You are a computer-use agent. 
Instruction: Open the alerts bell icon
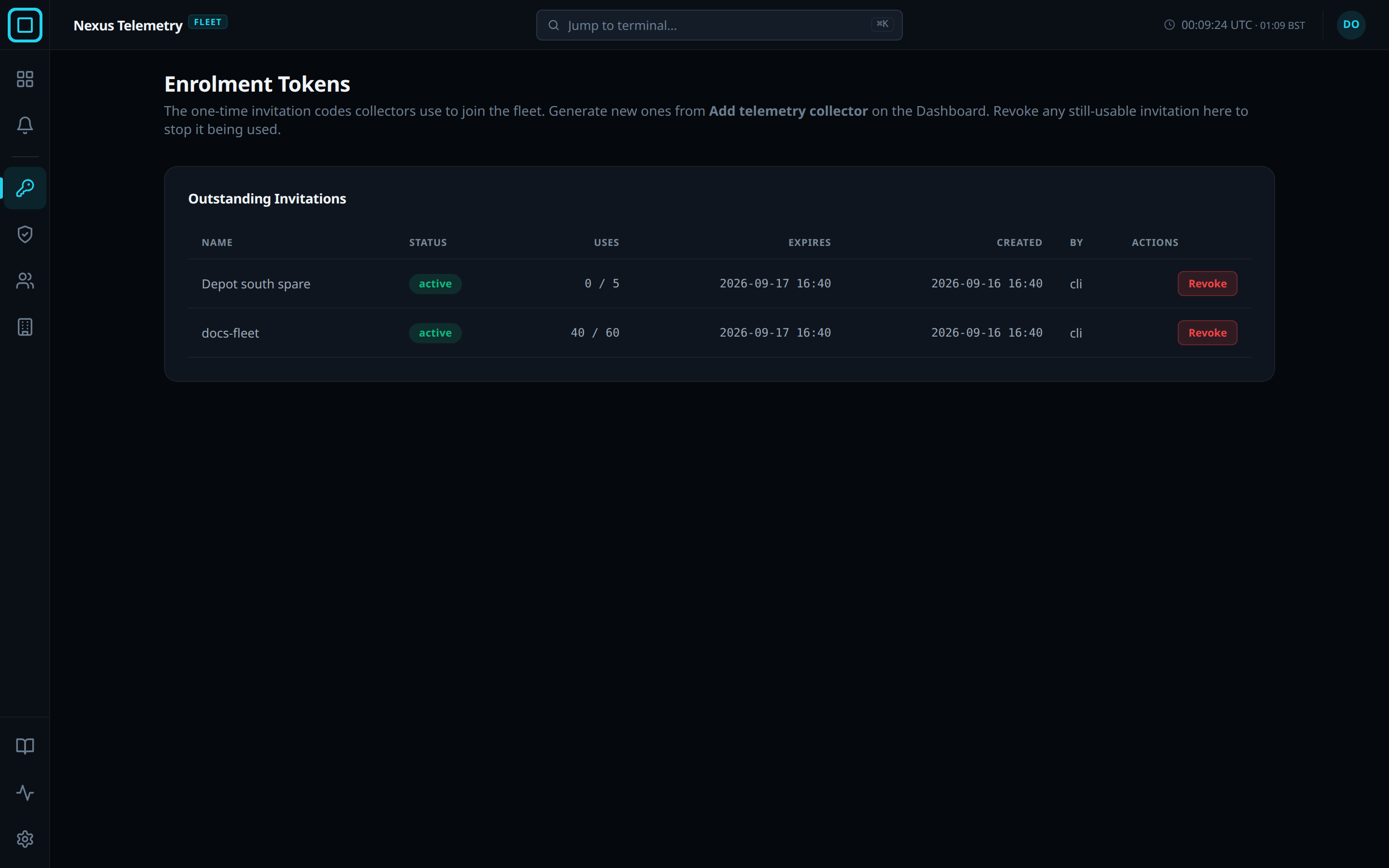tap(25, 125)
